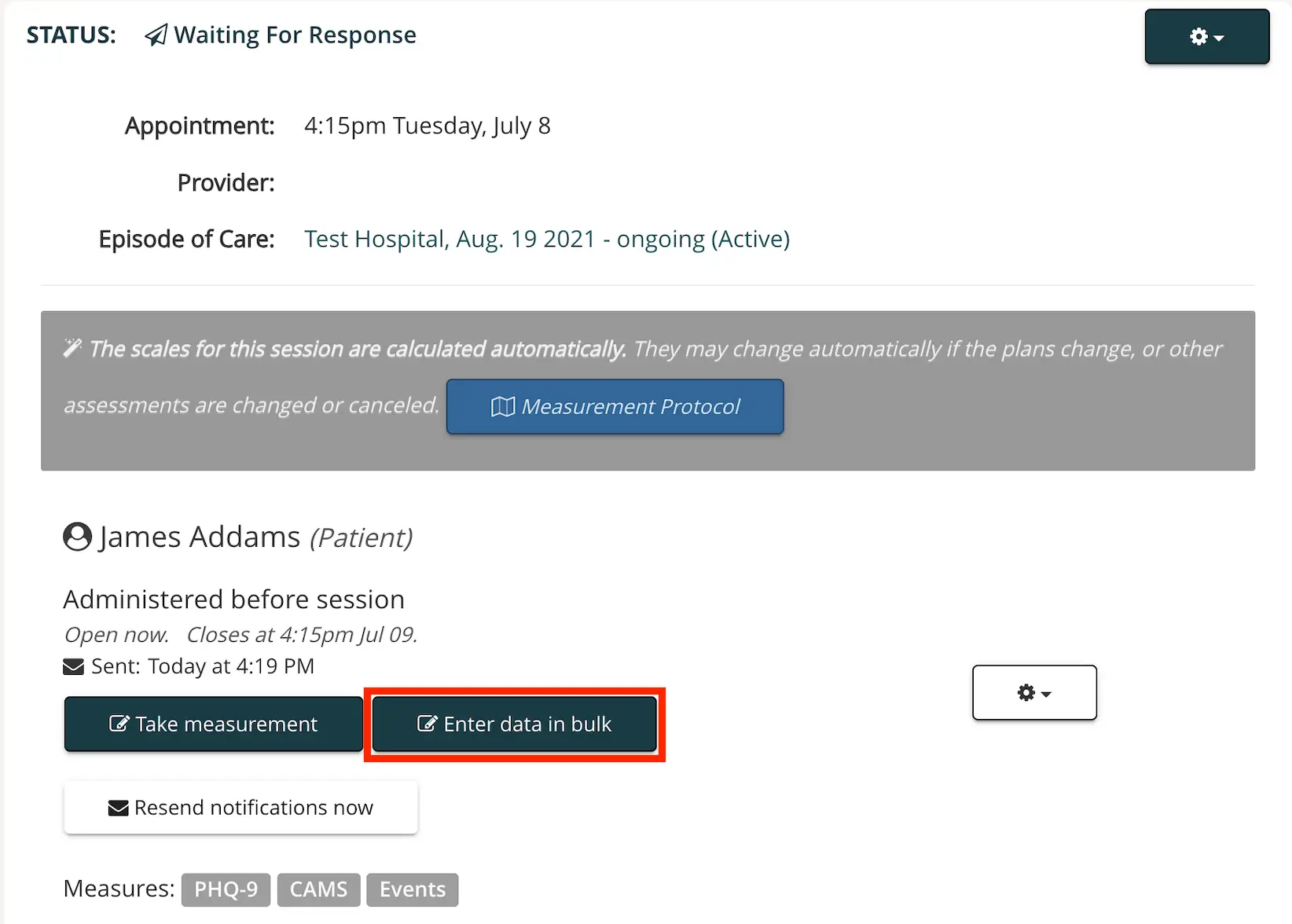Click Resend notifications now
1292x924 pixels.
tap(240, 807)
